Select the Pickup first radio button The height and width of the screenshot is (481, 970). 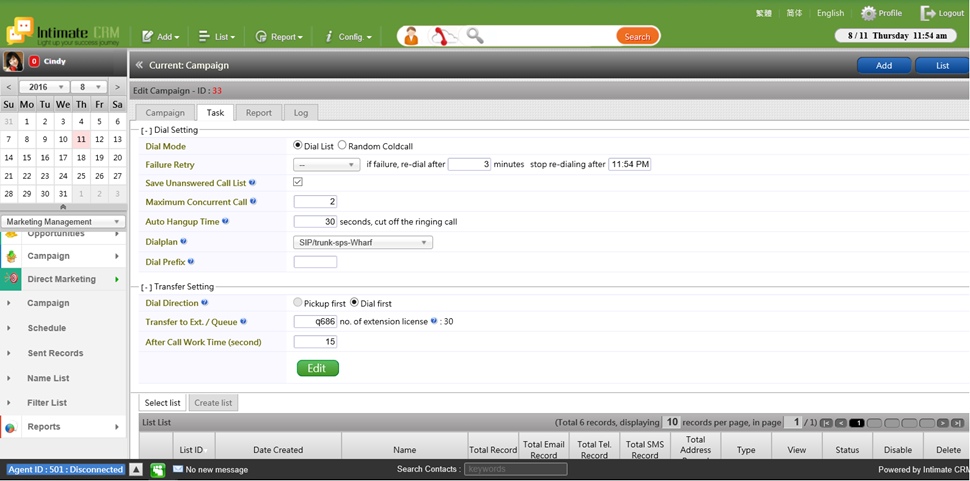click(x=298, y=303)
